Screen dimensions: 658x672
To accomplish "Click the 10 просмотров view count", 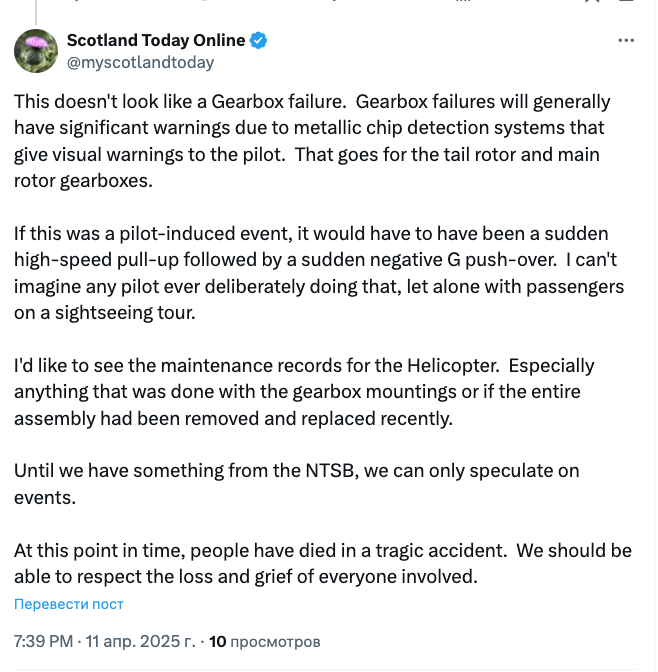I will coord(264,642).
